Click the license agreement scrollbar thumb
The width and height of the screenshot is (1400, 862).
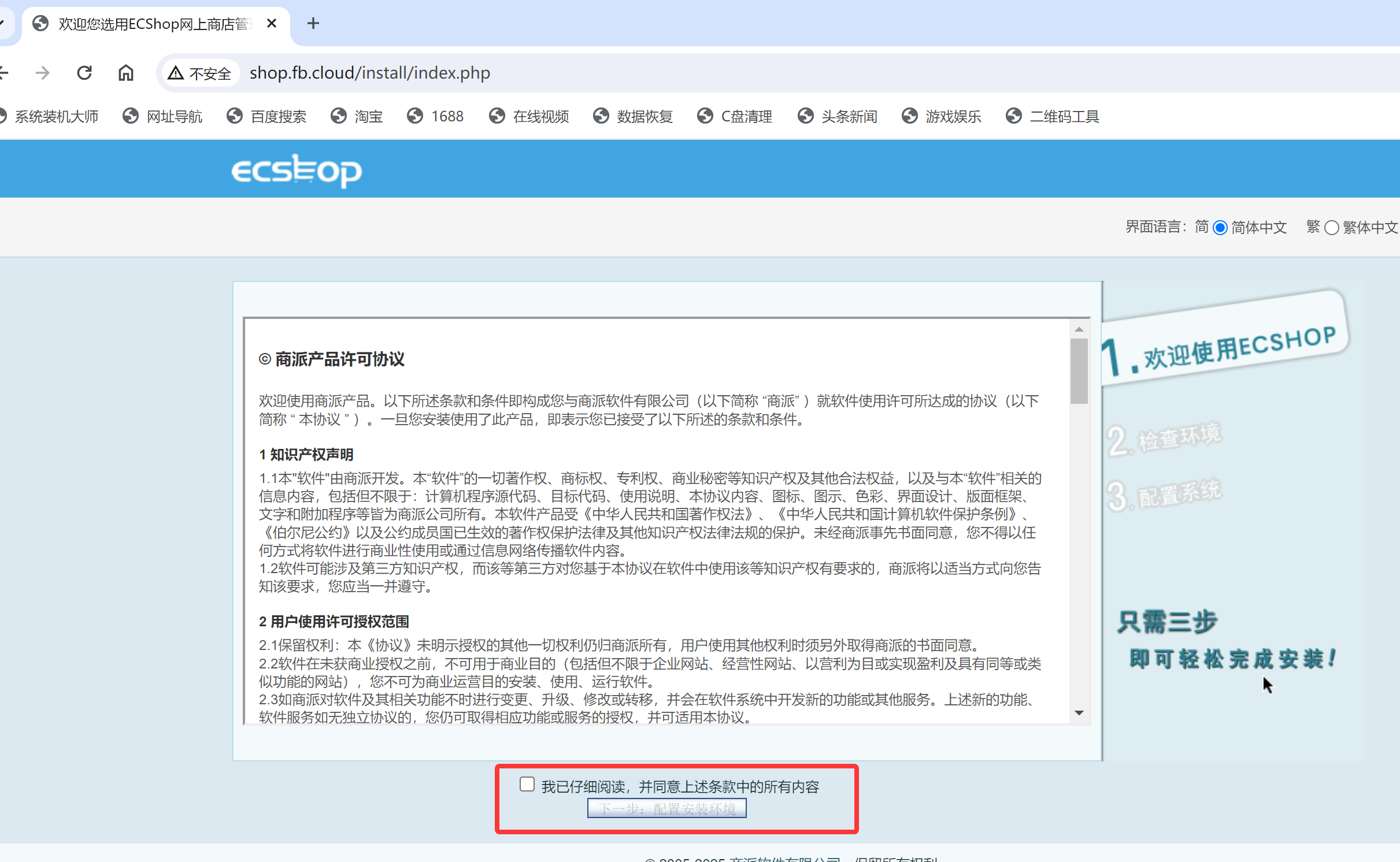[x=1079, y=371]
